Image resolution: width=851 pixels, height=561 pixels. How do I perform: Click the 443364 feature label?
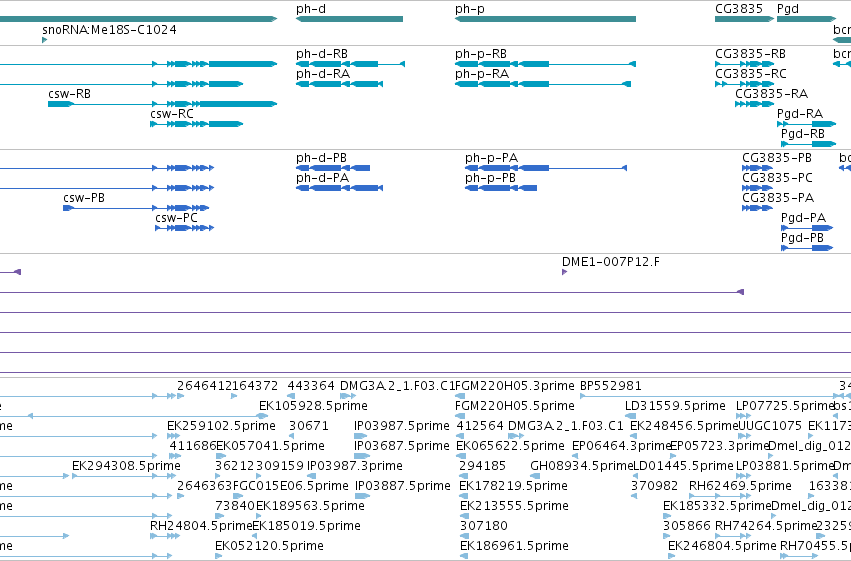[x=311, y=386]
